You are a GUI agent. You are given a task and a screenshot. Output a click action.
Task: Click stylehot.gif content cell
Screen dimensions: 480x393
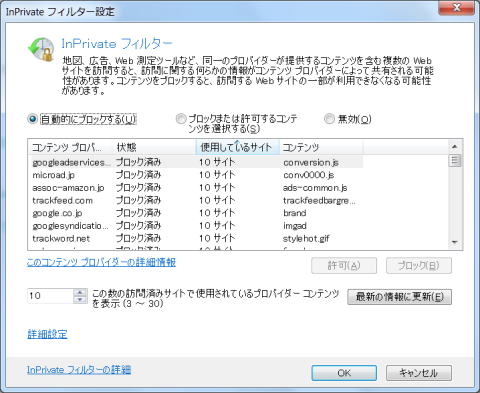[306, 238]
